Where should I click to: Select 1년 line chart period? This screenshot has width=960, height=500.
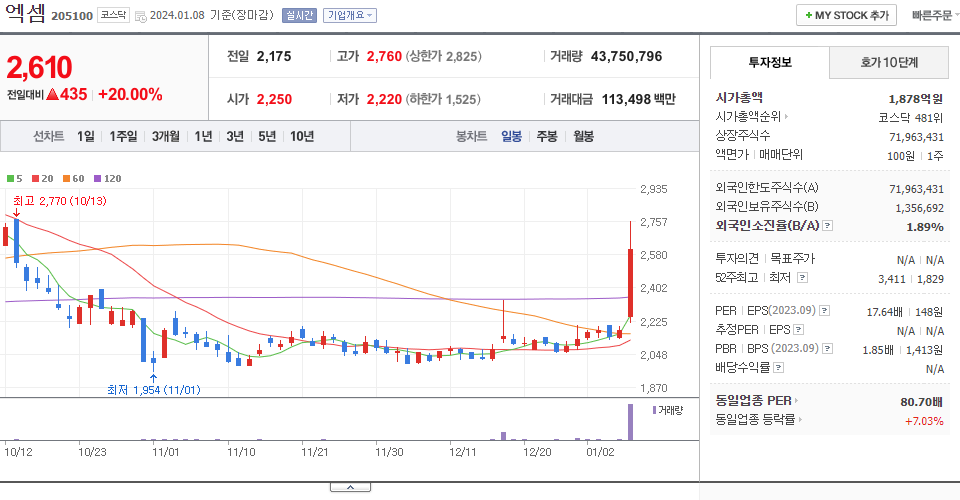203,136
